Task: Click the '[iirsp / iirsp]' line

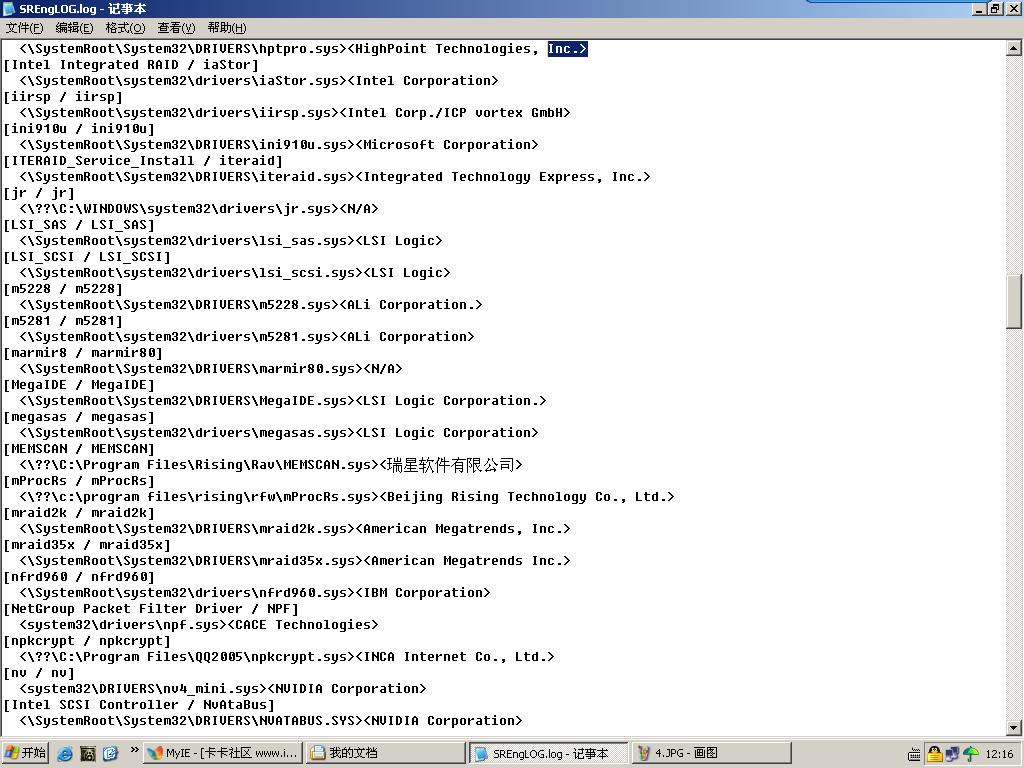Action: point(63,97)
